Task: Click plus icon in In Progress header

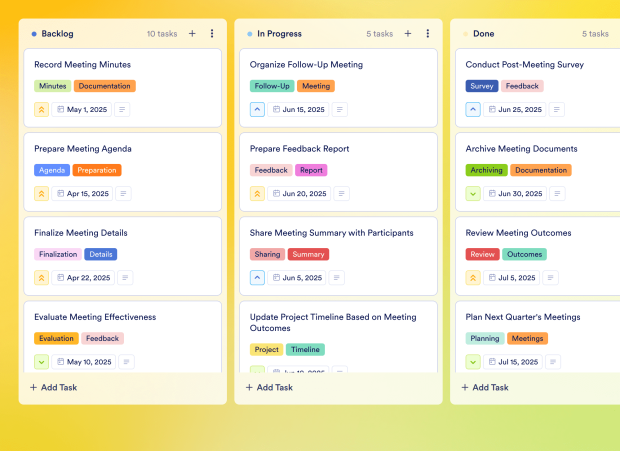Action: (x=408, y=33)
